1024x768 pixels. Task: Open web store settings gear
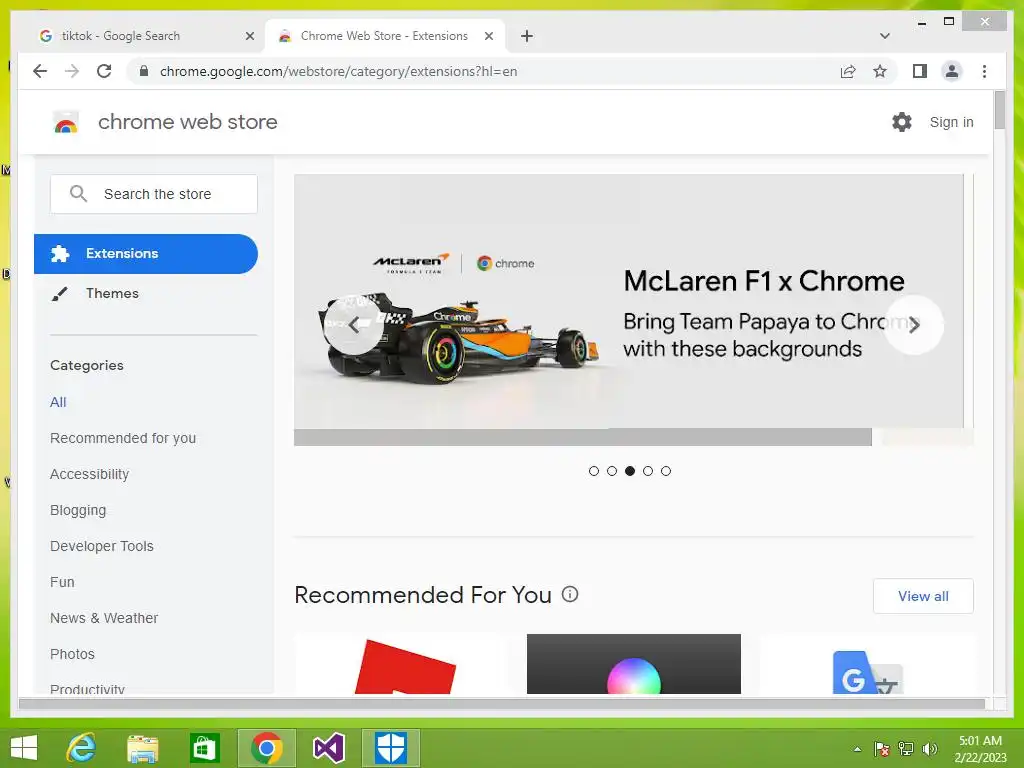(902, 121)
